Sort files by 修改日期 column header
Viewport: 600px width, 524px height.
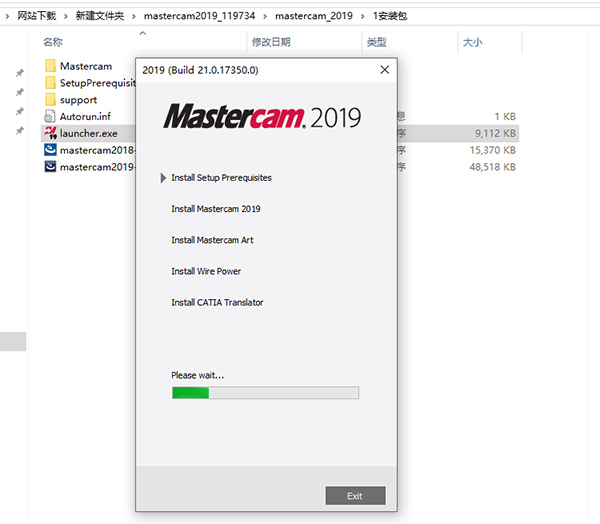click(271, 42)
